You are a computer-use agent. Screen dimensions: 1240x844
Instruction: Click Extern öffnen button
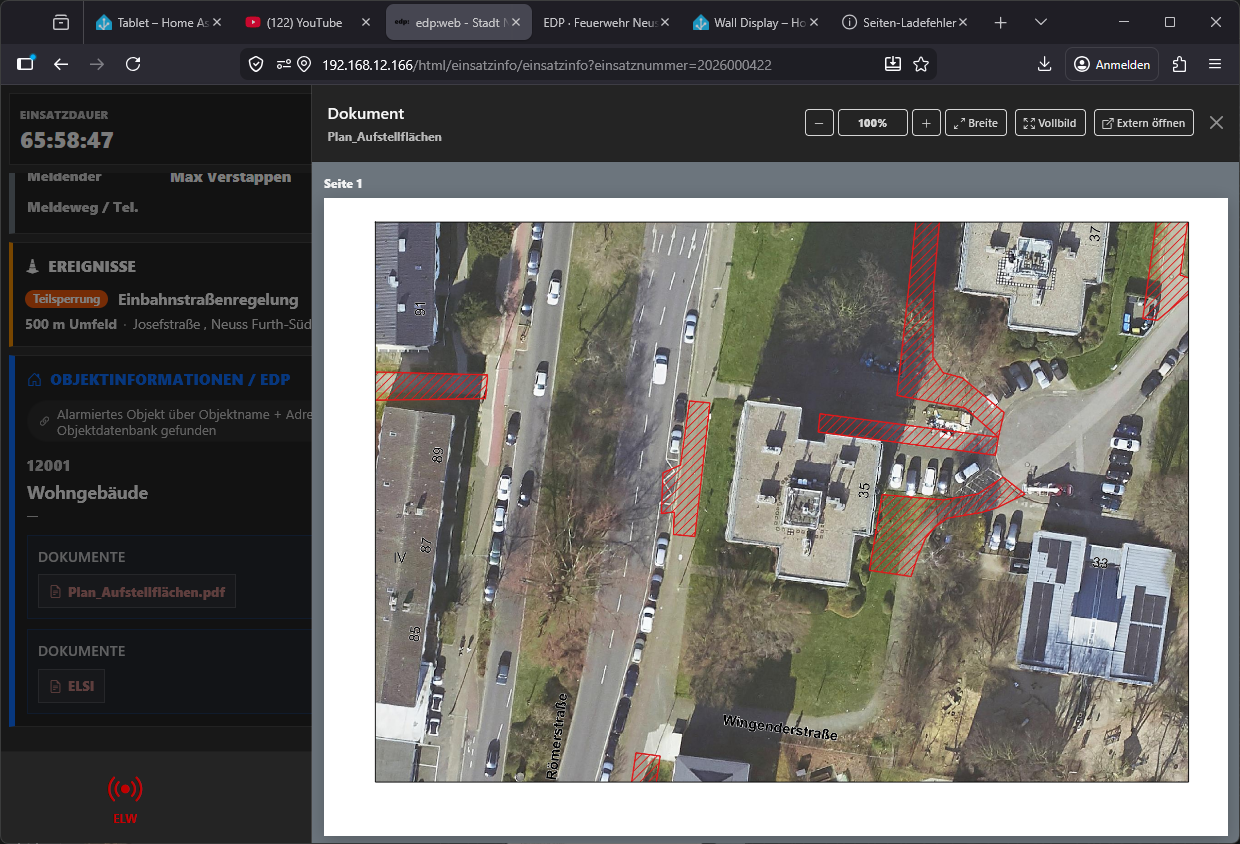click(x=1144, y=123)
